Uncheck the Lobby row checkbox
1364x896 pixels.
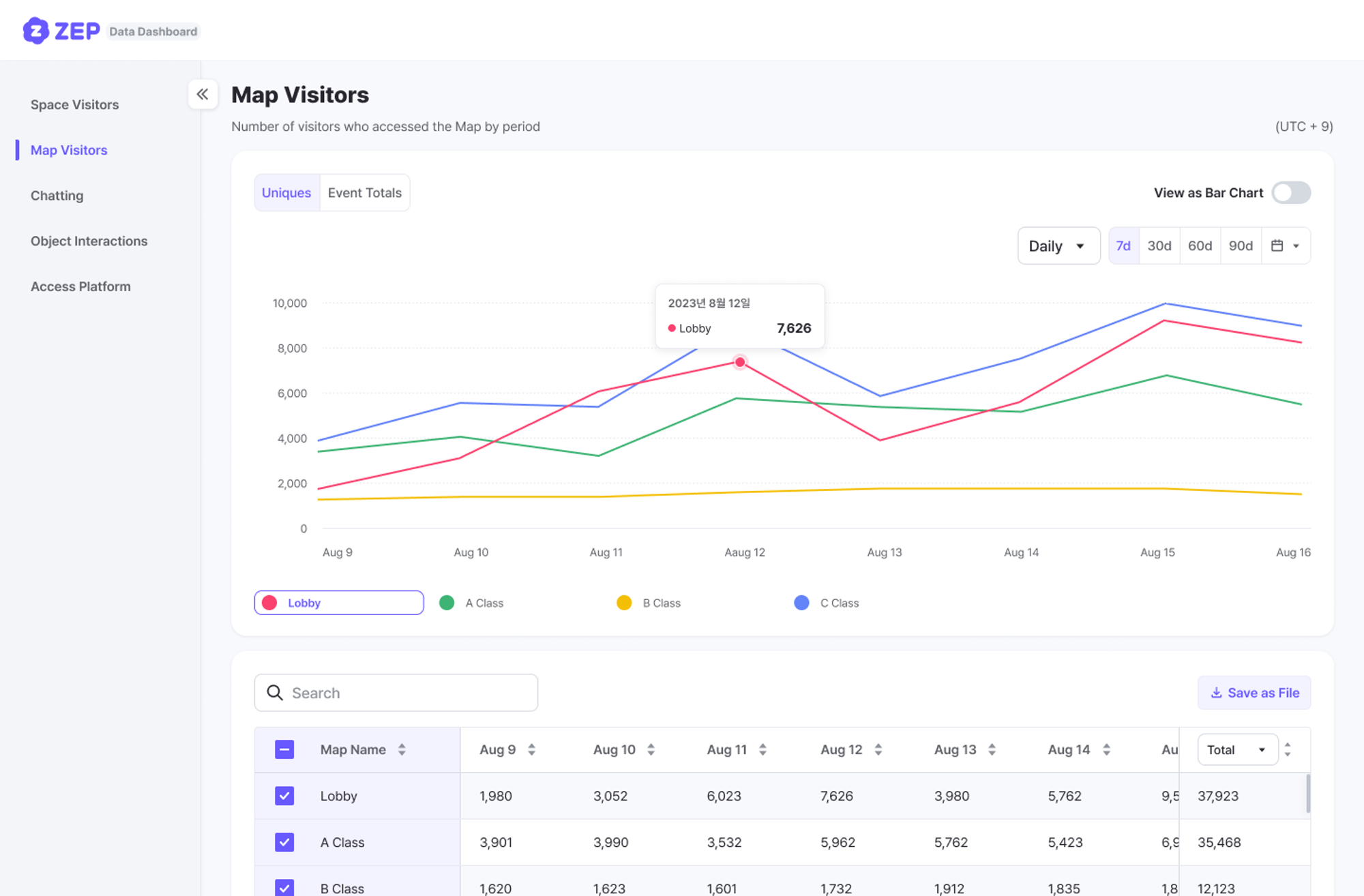pos(284,796)
